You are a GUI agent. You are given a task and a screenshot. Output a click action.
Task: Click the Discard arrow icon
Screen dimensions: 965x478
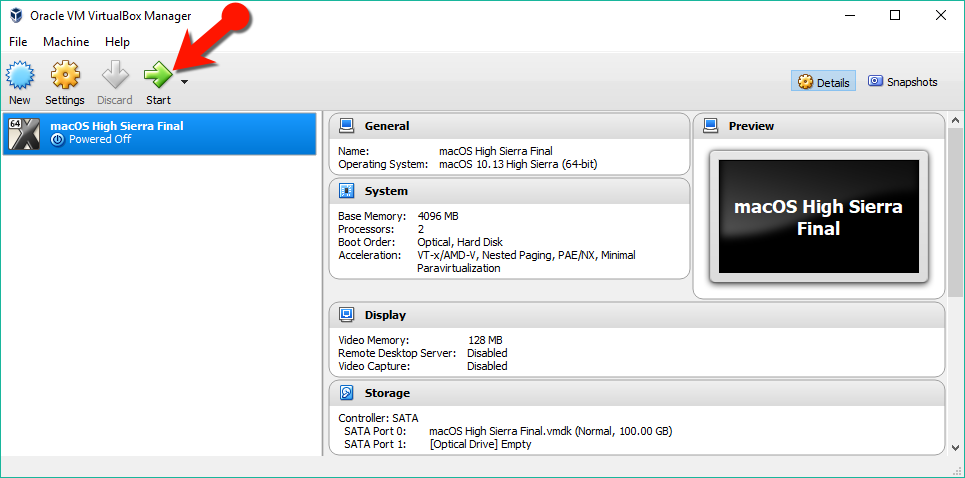tap(115, 76)
